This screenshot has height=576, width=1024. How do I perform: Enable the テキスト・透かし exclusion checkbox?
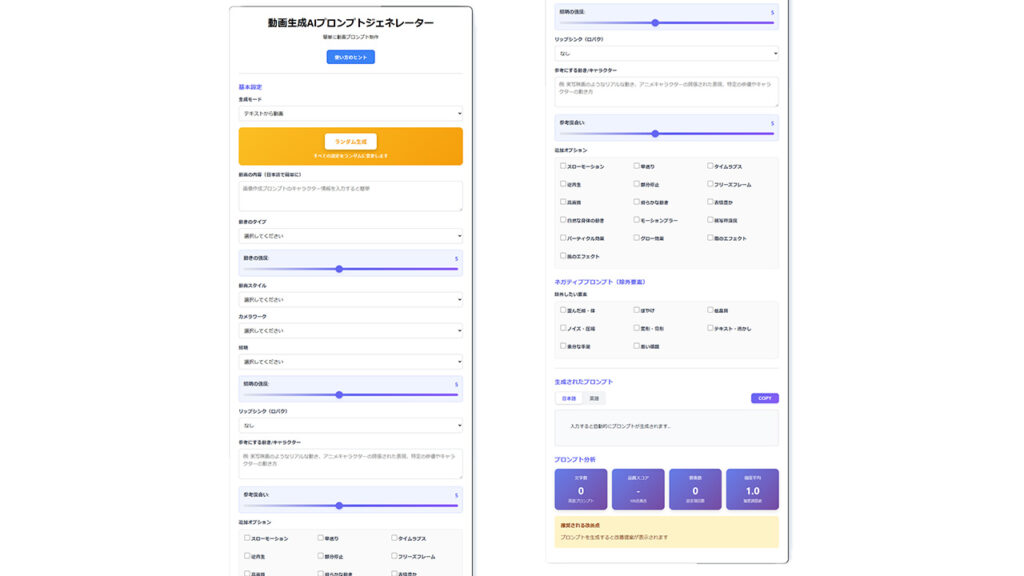[x=711, y=328]
